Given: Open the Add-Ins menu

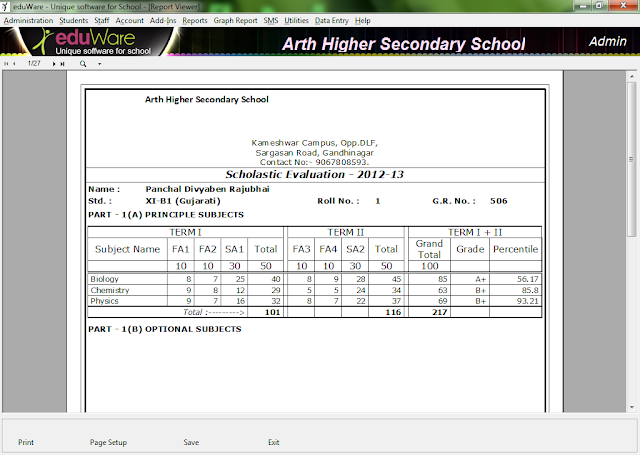Looking at the screenshot, I should point(163,20).
